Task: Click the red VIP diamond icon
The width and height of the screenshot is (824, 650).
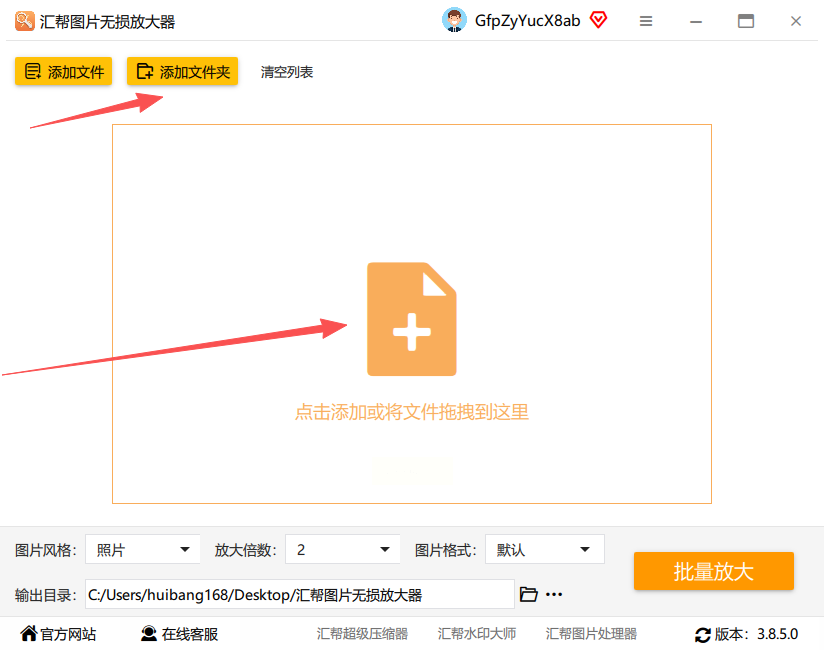Action: 598,20
